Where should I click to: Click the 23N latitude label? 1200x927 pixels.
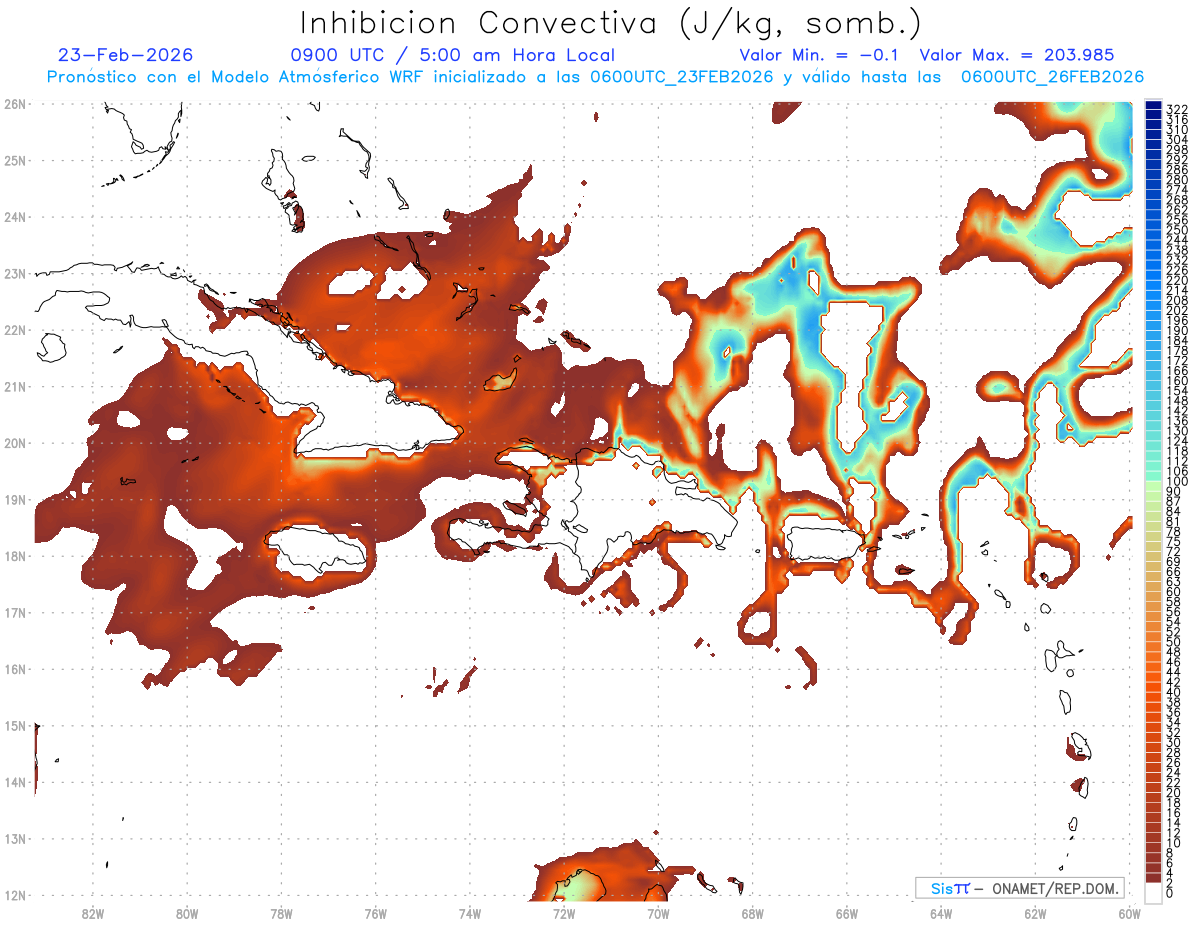point(14,273)
